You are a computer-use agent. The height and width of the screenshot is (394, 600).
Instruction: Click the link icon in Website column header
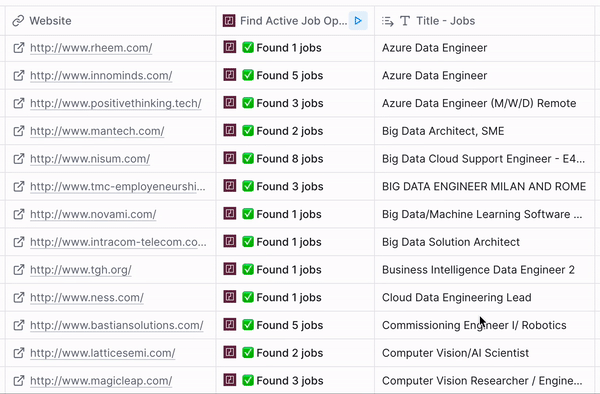click(x=18, y=21)
